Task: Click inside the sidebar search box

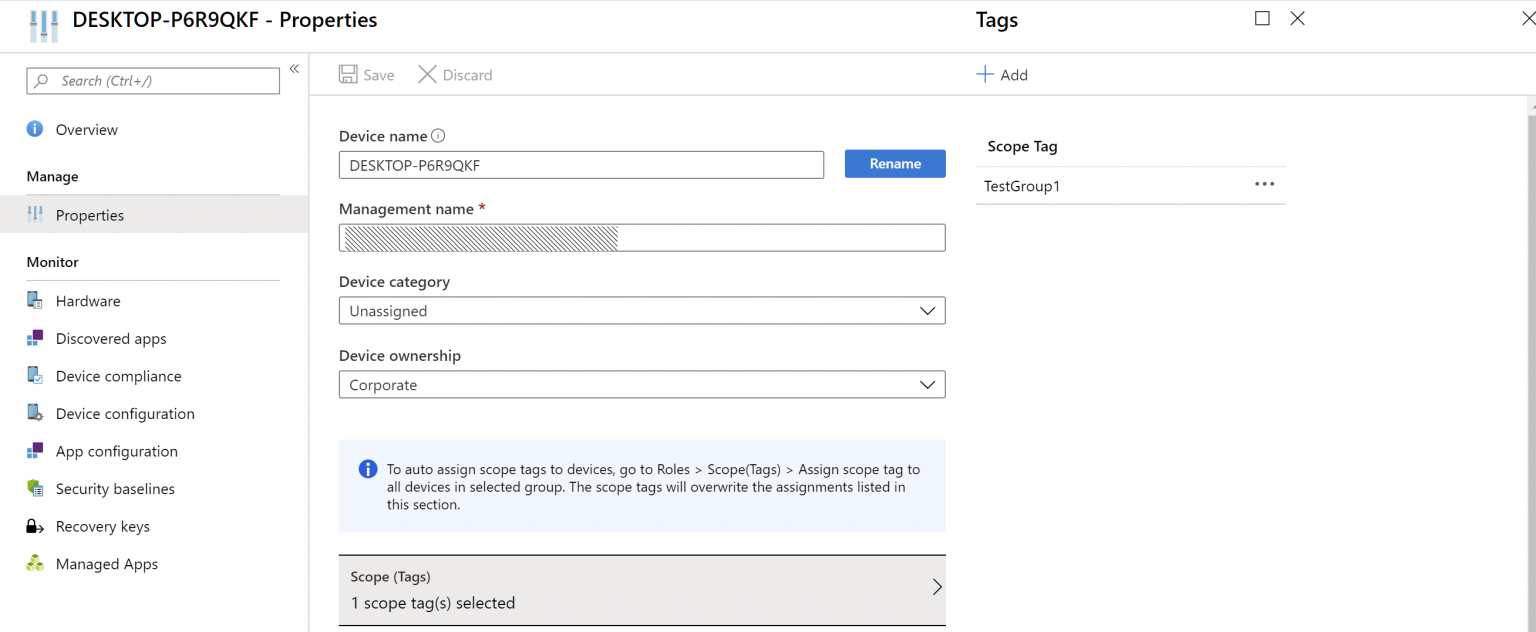Action: point(152,80)
